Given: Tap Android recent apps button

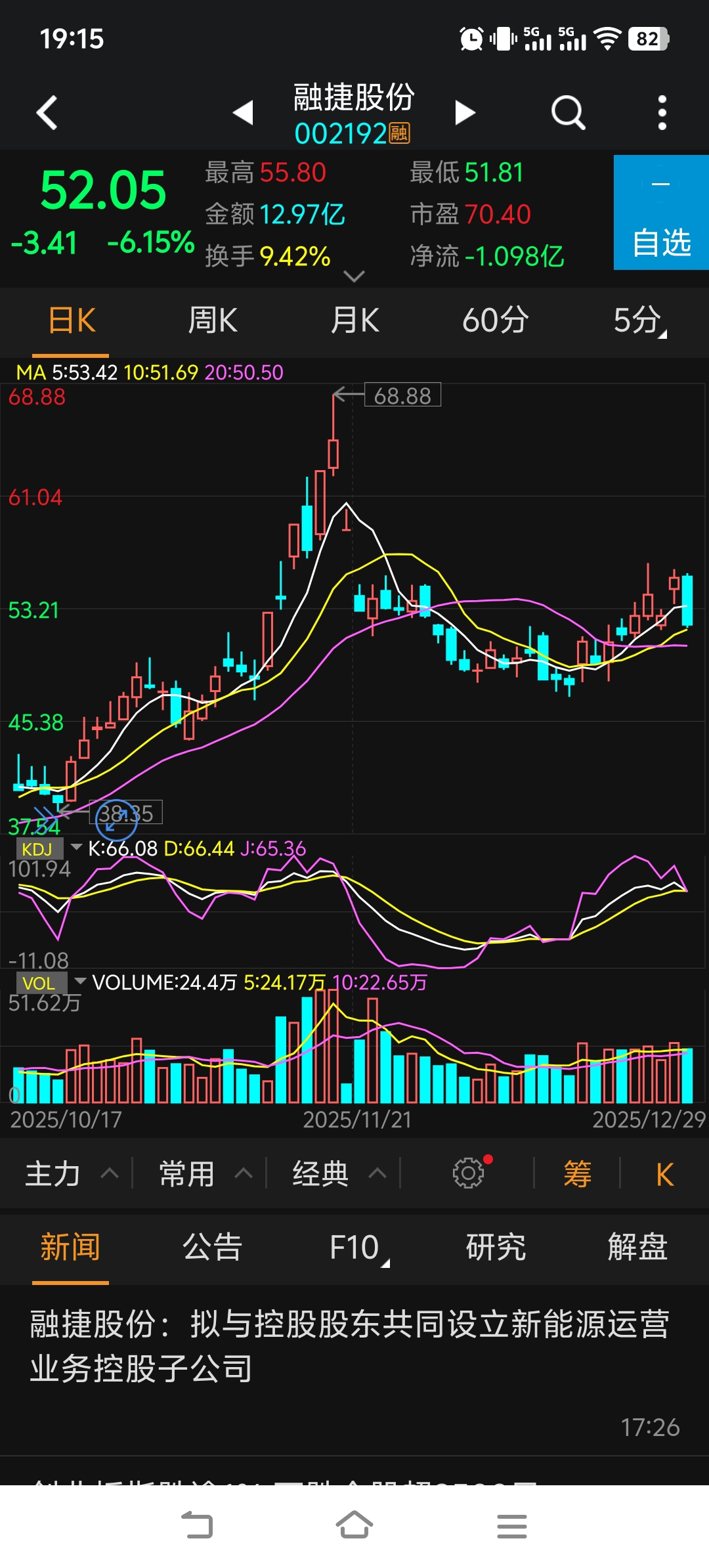Looking at the screenshot, I should click(512, 1526).
